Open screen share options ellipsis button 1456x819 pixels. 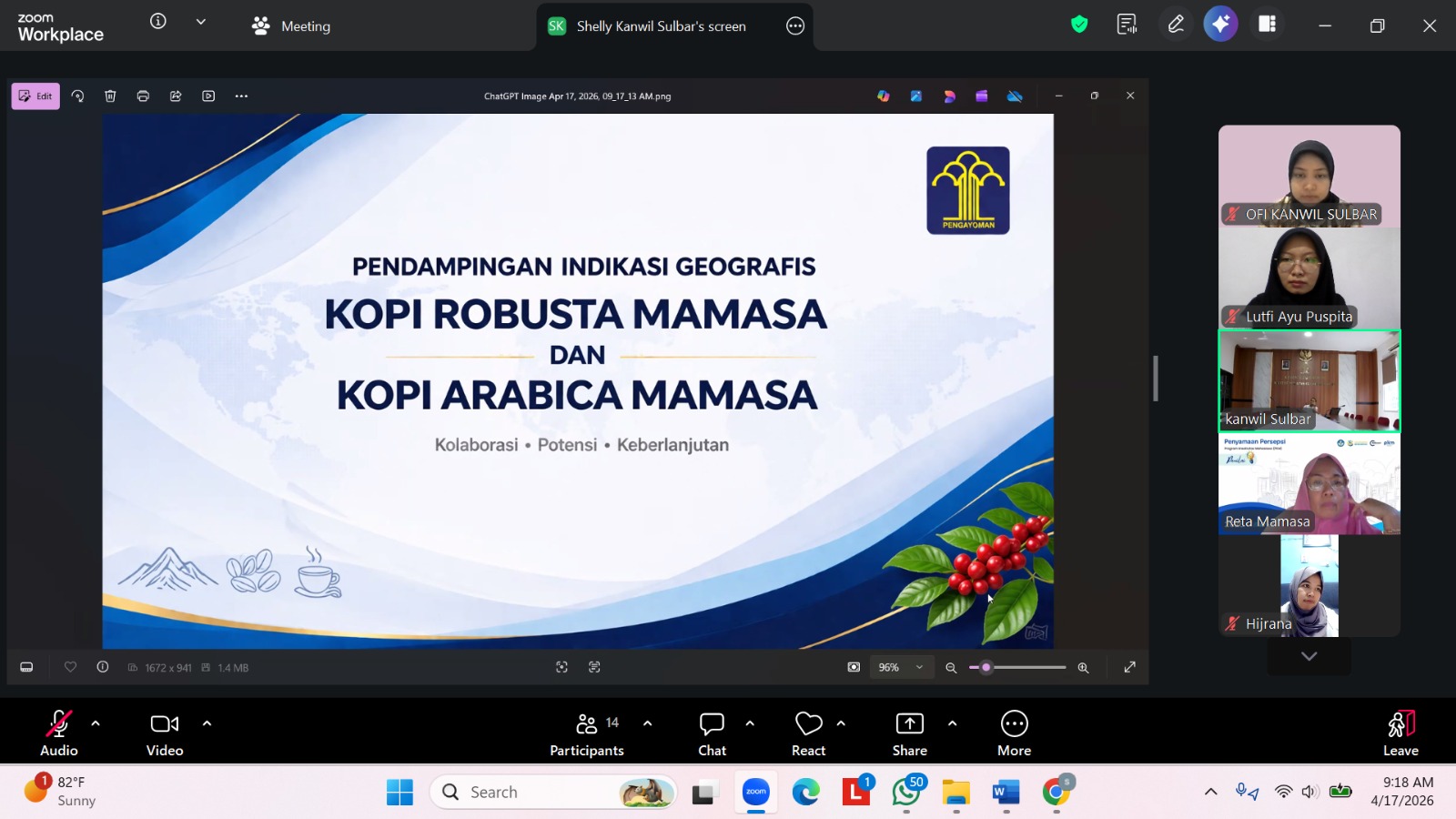(x=795, y=26)
